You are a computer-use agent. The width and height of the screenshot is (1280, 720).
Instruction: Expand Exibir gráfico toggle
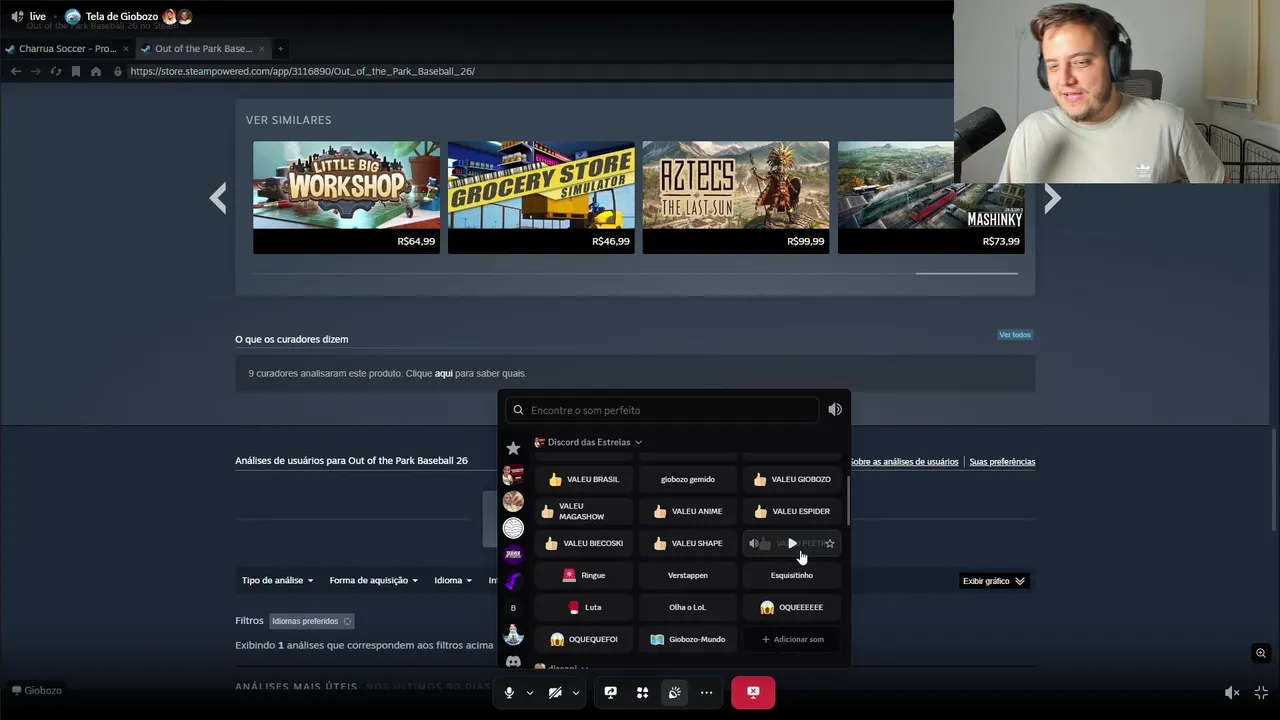[x=993, y=581]
